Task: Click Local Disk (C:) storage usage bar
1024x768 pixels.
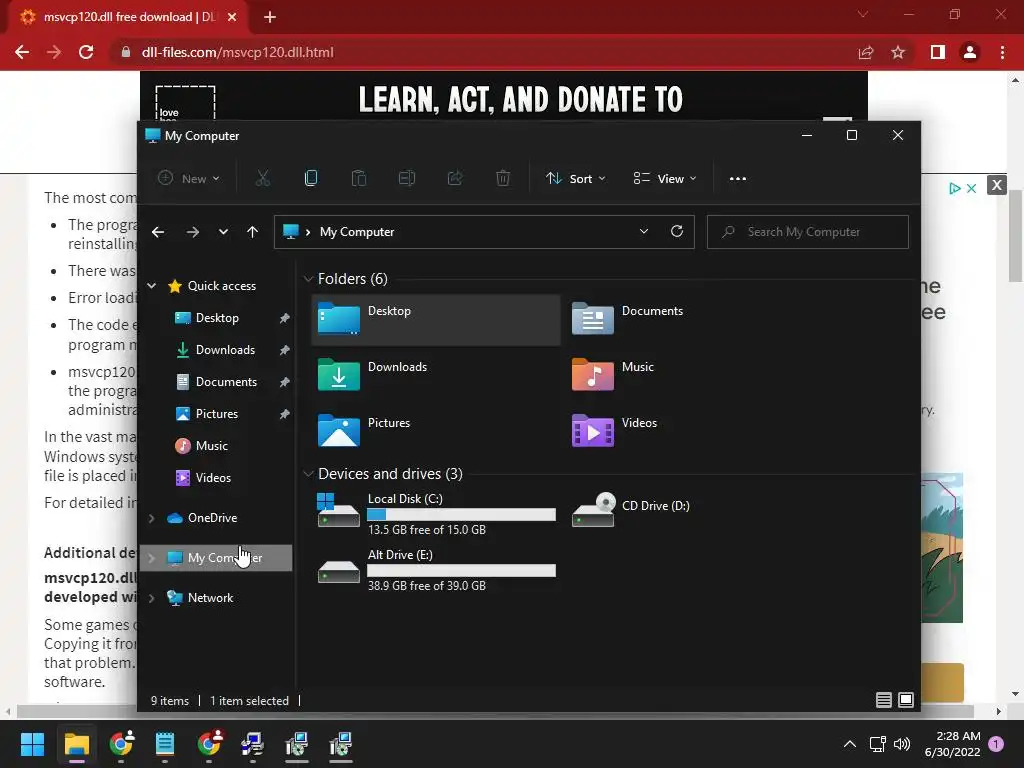Action: coord(461,515)
